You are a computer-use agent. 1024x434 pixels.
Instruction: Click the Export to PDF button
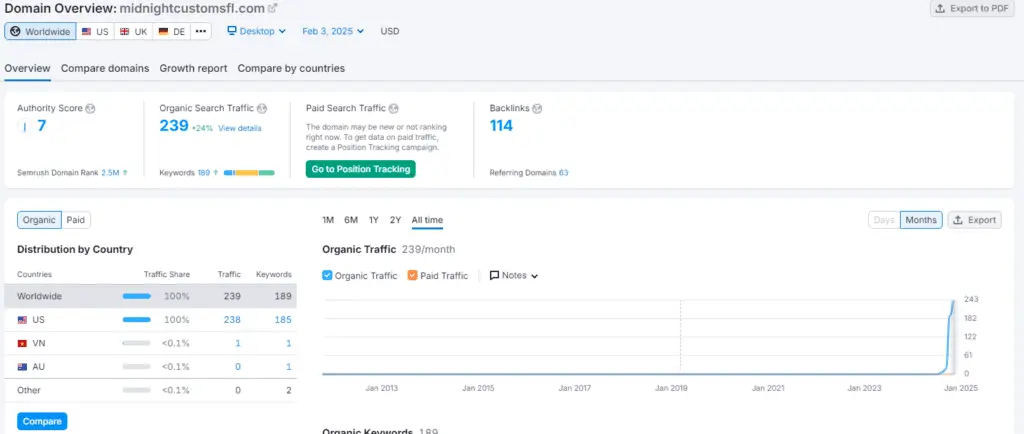972,9
